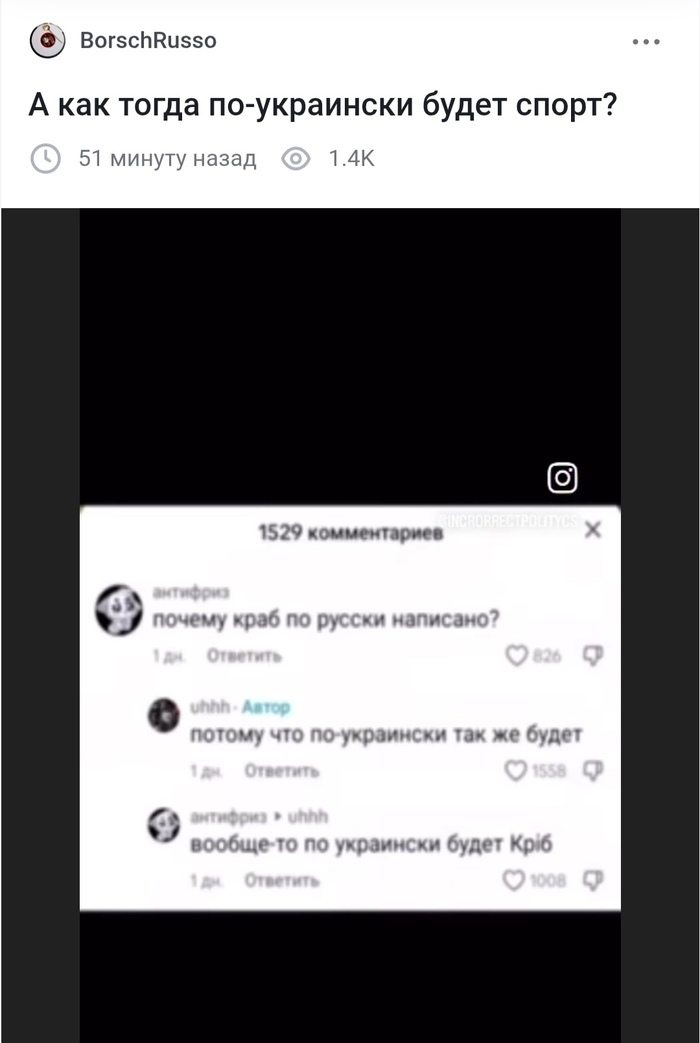
Task: Like the uhhh author reply with 1558 likes
Action: coord(516,770)
